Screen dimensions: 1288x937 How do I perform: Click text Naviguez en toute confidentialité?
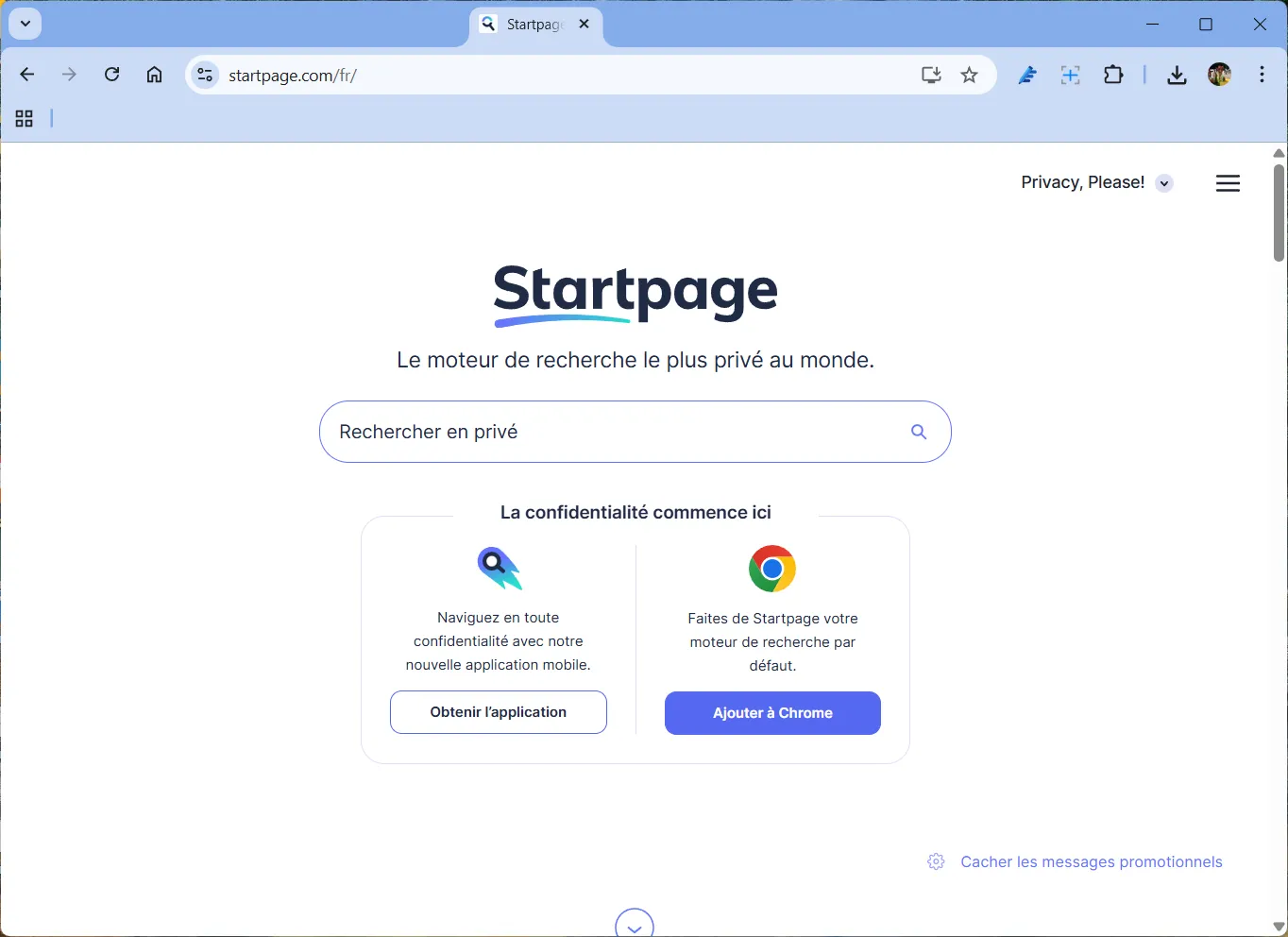click(499, 641)
